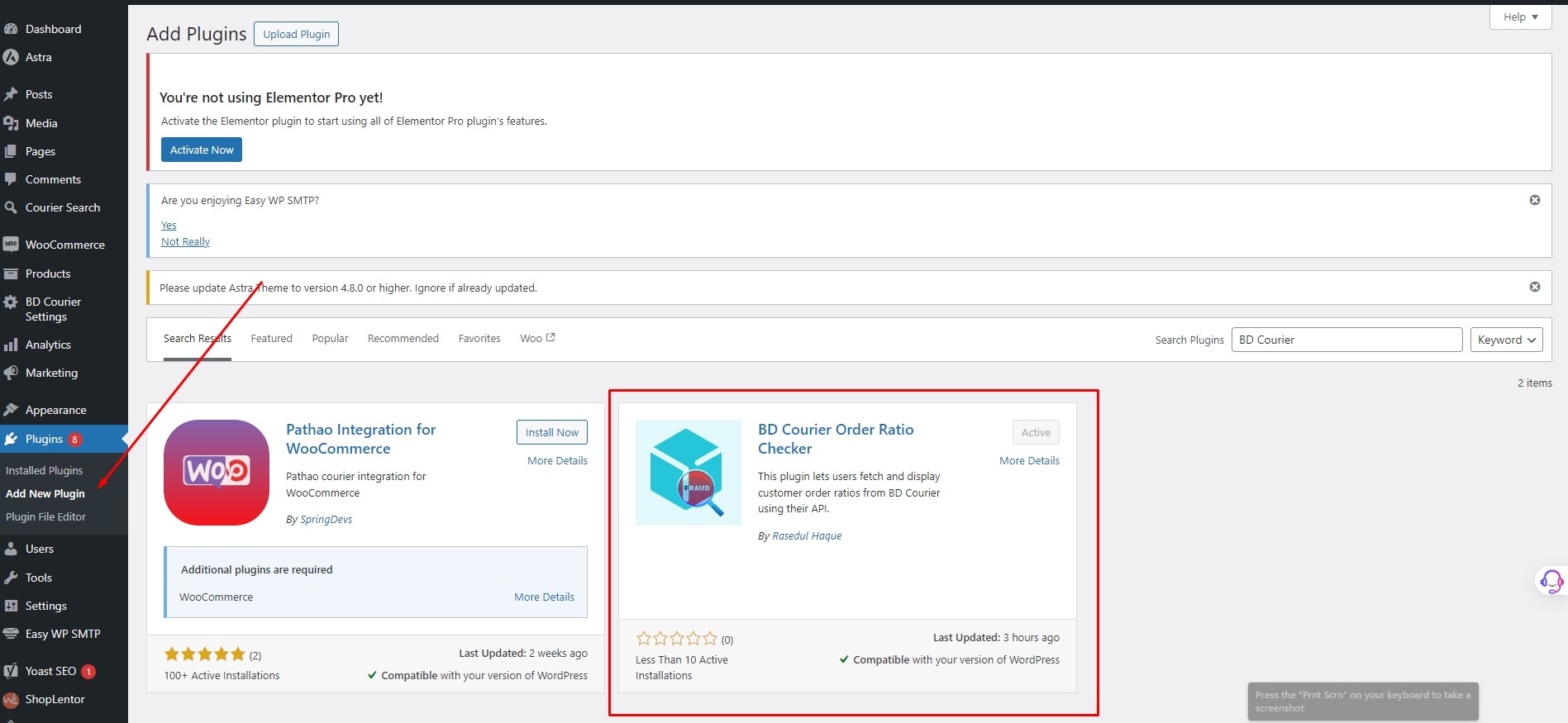Click the Not Really link
Viewport: 1568px width, 723px height.
coord(185,242)
